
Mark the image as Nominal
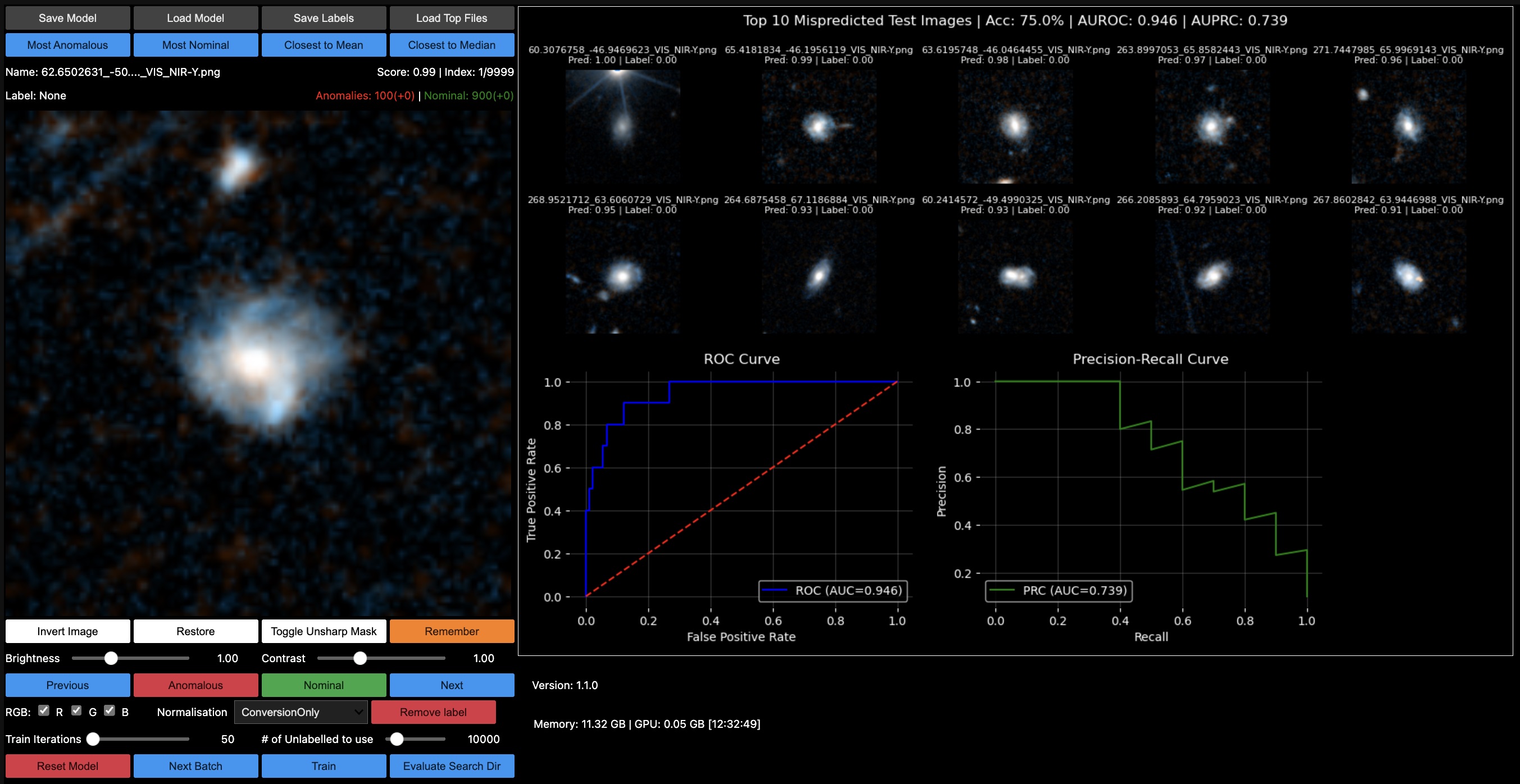coord(324,685)
